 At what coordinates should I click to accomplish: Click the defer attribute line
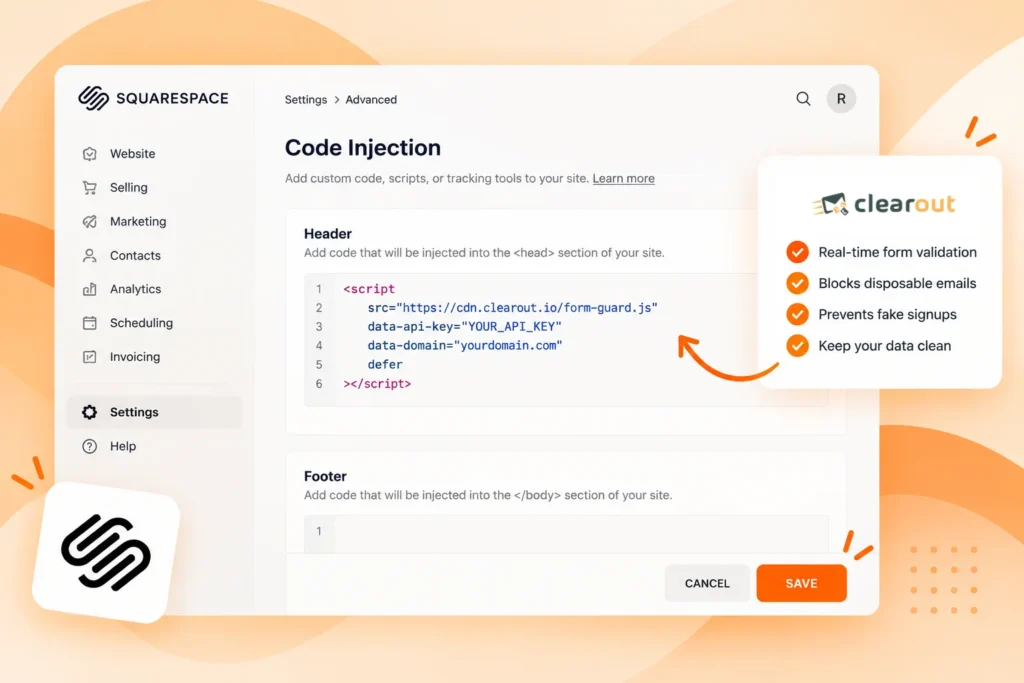tap(385, 364)
